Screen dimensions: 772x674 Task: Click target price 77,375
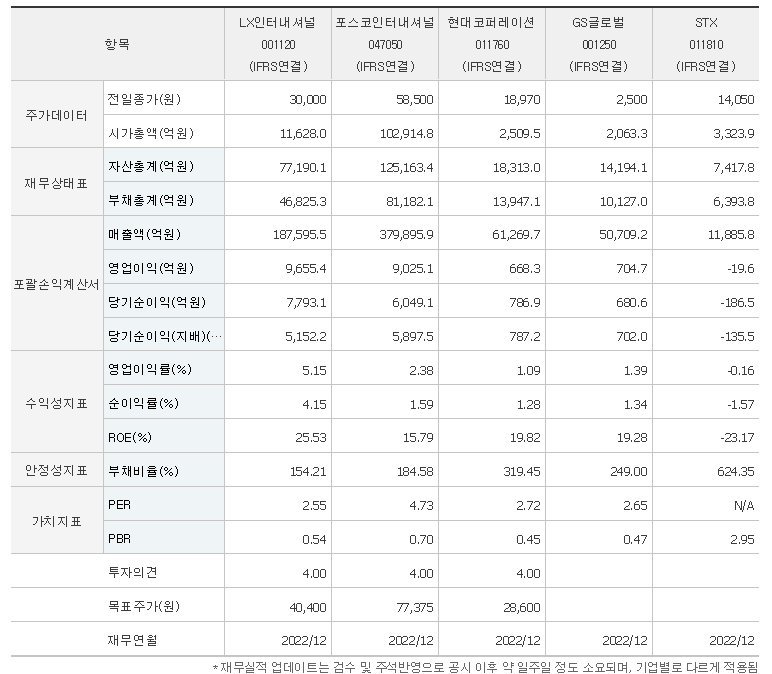415,608
